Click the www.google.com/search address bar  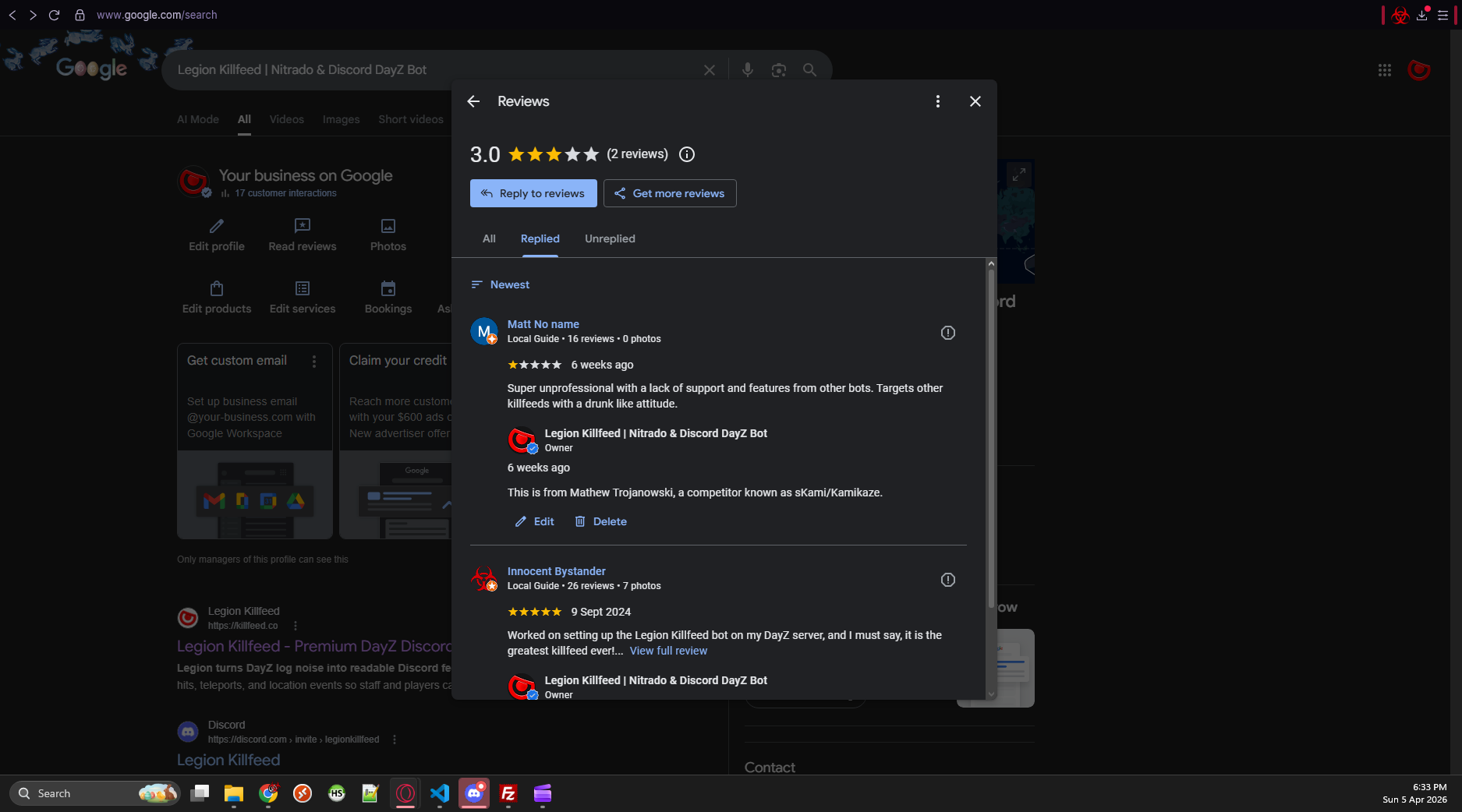[x=157, y=15]
